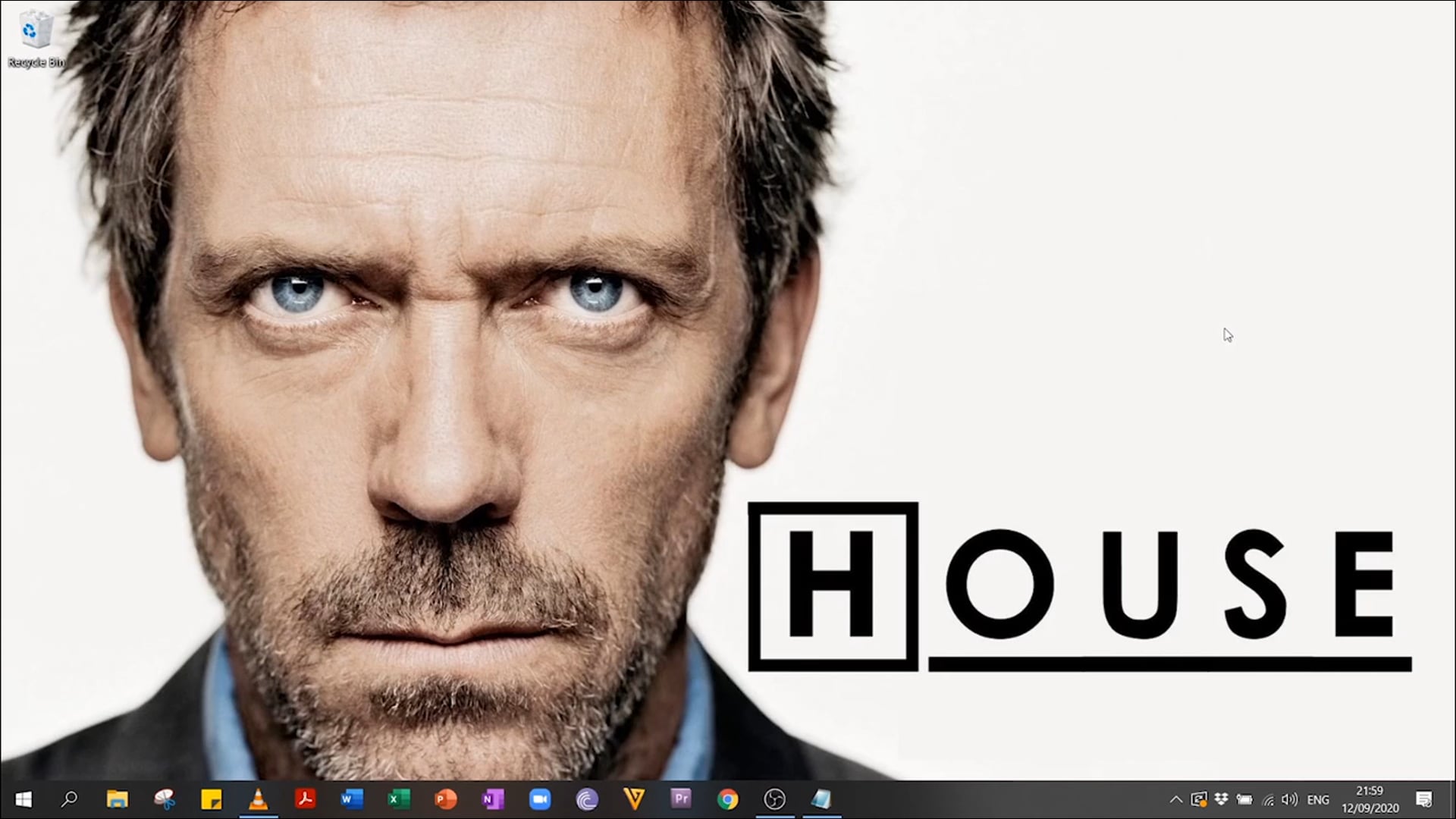Open the display projection tray icon
Image resolution: width=1456 pixels, height=819 pixels.
1199,799
